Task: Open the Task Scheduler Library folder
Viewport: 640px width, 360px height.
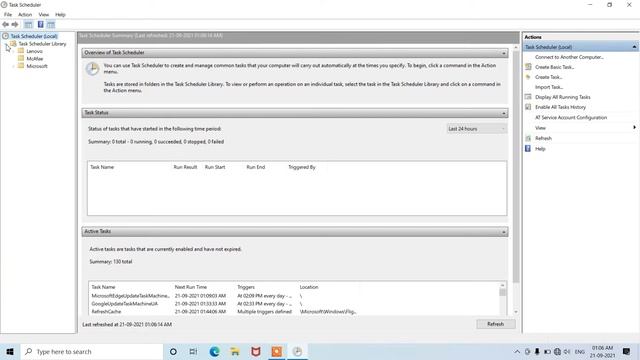Action: click(42, 44)
